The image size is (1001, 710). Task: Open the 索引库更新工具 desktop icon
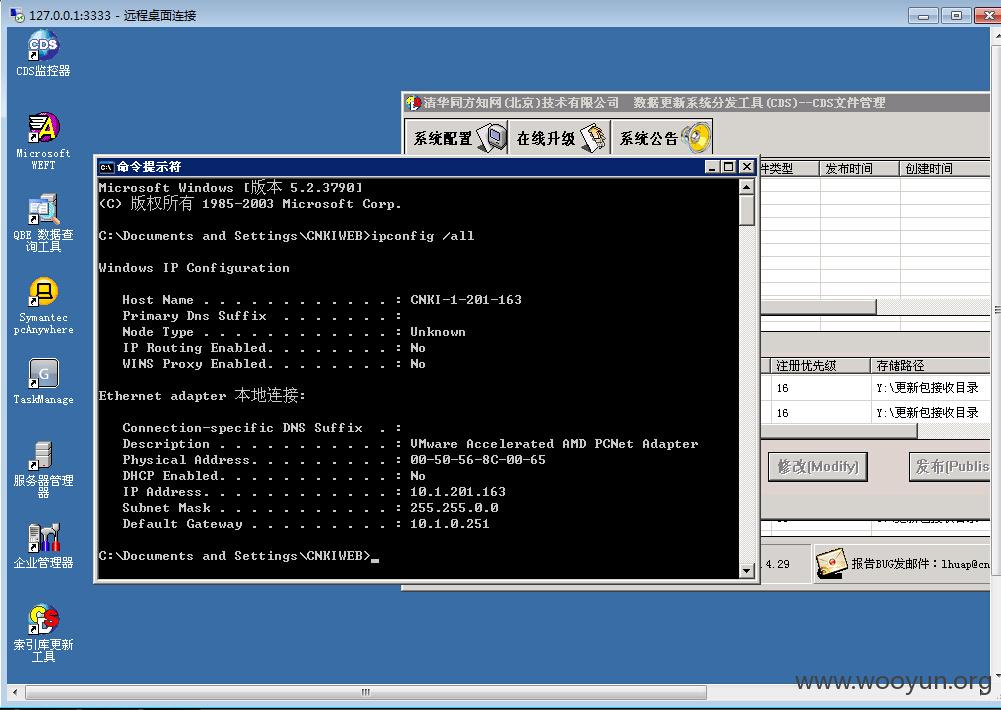coord(43,632)
